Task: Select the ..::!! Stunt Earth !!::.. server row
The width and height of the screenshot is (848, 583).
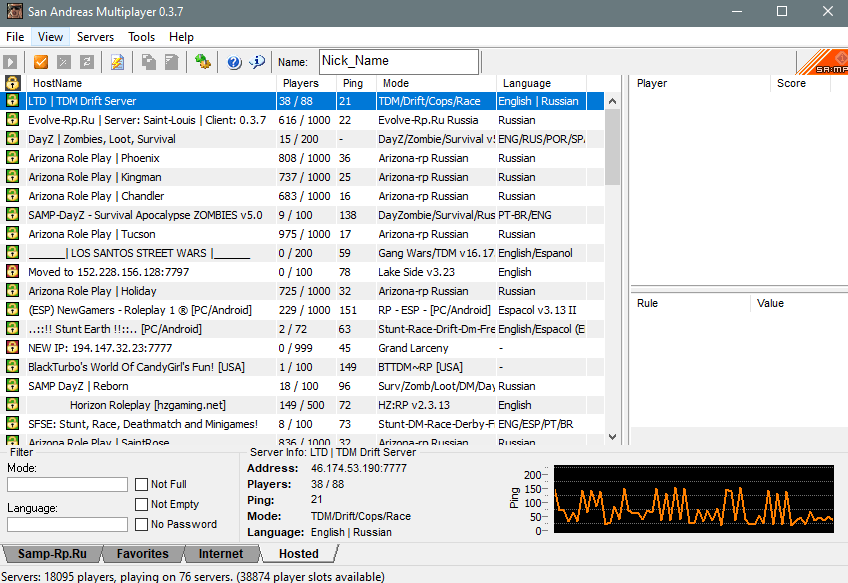Action: click(x=304, y=329)
